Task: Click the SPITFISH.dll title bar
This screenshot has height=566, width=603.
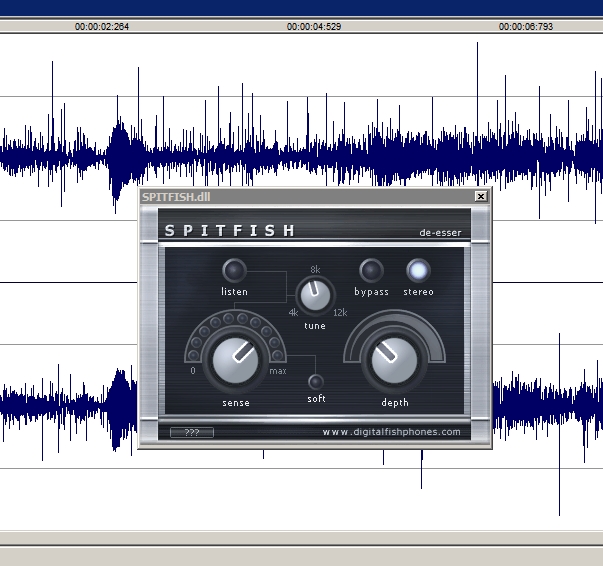Action: click(x=308, y=196)
